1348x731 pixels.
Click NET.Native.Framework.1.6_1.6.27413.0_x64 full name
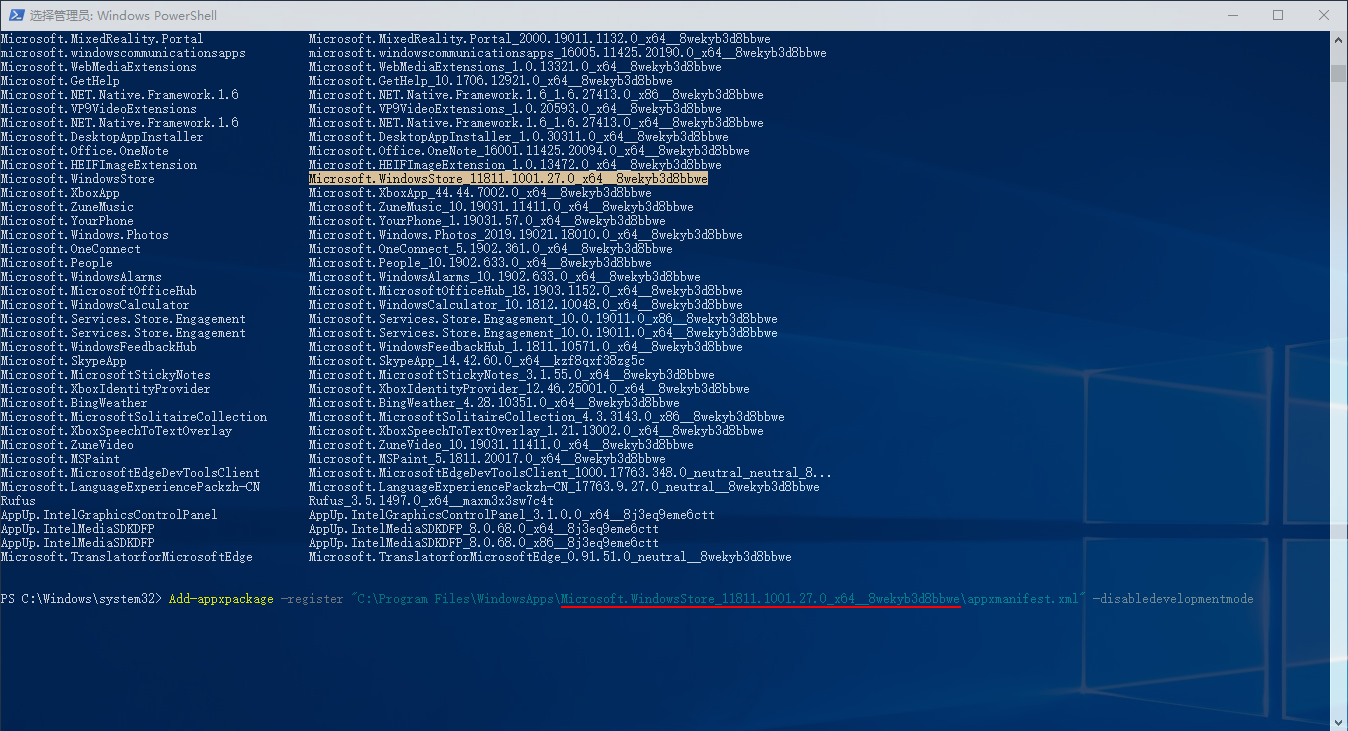tap(536, 123)
